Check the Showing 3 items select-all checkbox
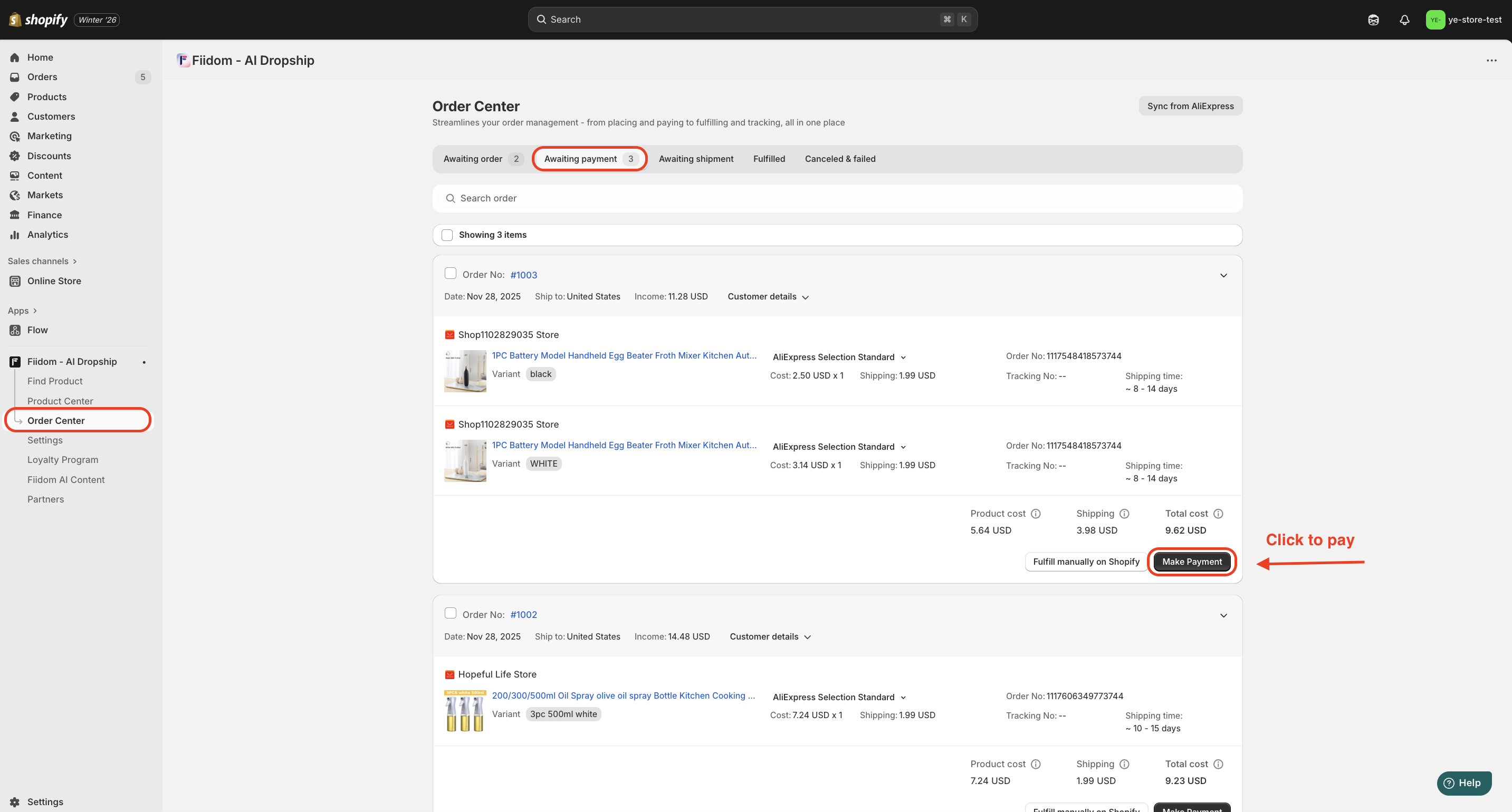Viewport: 1512px width, 812px height. 447,235
